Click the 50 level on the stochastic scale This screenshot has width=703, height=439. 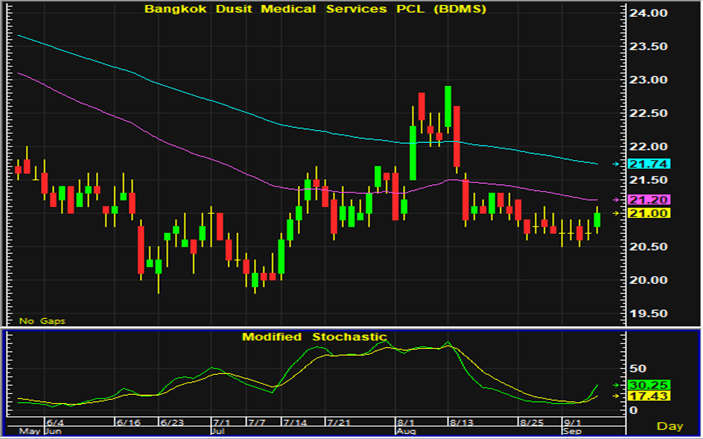click(x=630, y=368)
